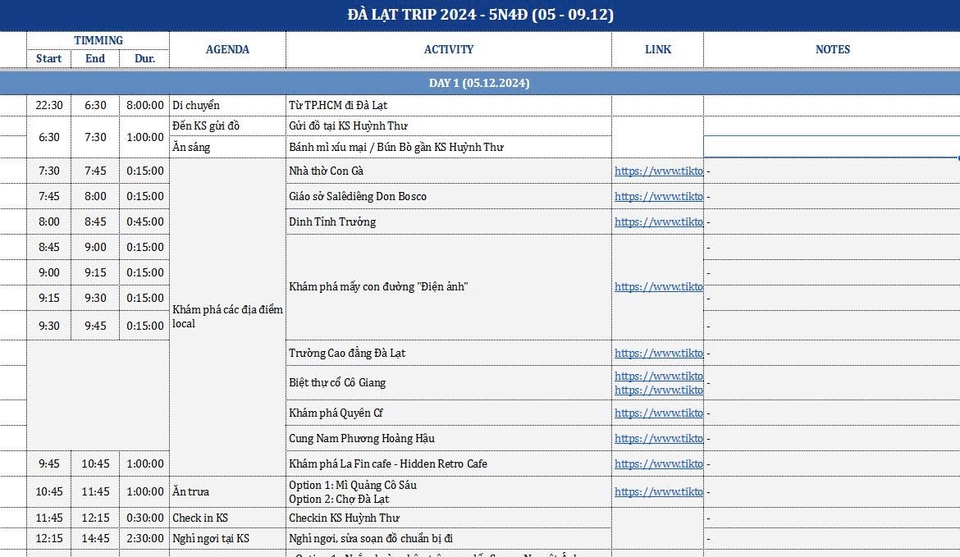
Task: Click the Dinh Tỉnh Trưởng TikTok link
Action: [658, 222]
